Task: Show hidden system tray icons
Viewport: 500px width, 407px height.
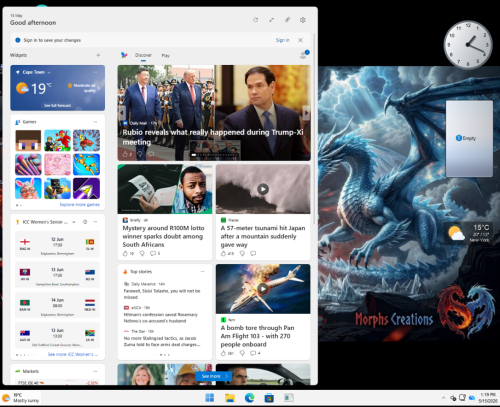Action: [443, 398]
